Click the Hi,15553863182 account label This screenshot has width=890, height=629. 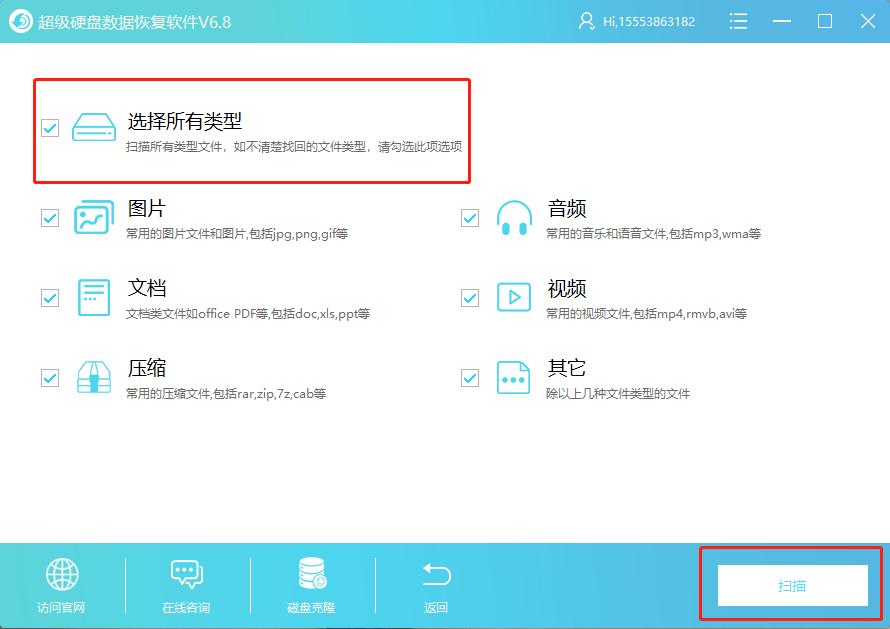pyautogui.click(x=645, y=20)
